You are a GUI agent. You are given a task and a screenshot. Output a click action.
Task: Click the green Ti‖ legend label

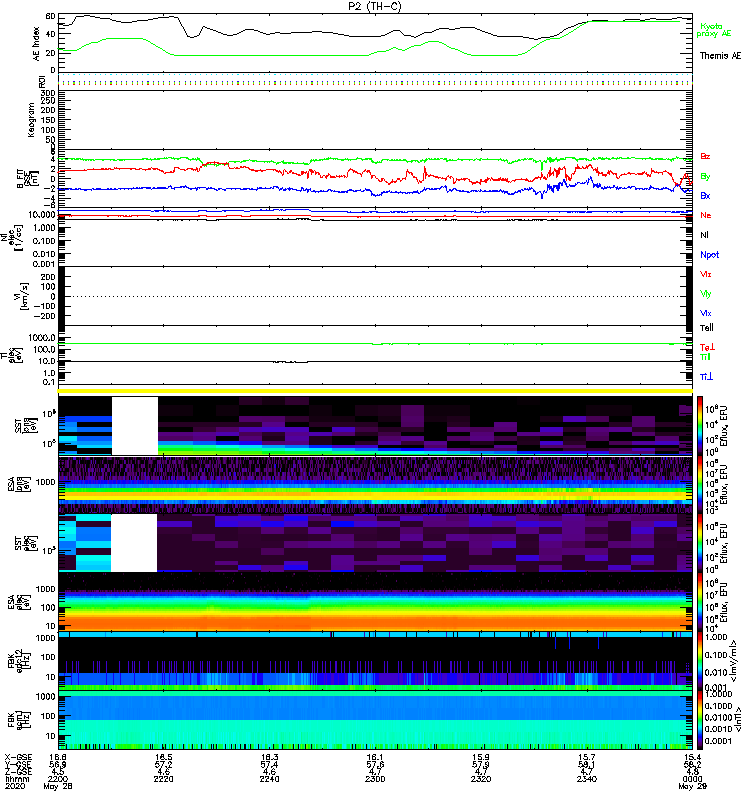[705, 357]
